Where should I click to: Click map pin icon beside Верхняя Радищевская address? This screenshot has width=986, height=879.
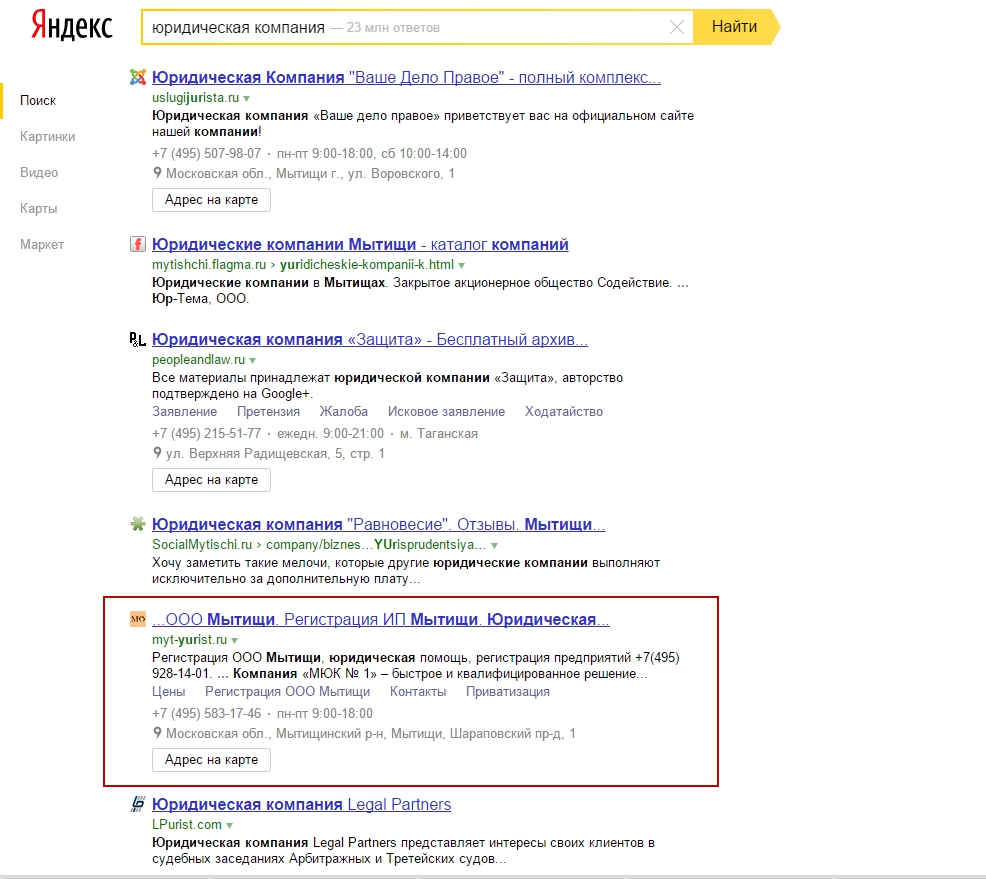(x=157, y=453)
